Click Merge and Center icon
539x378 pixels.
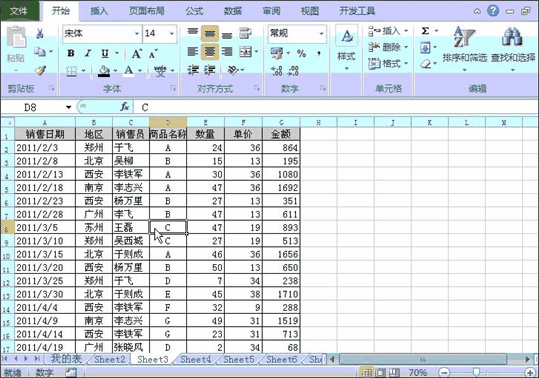pos(245,52)
